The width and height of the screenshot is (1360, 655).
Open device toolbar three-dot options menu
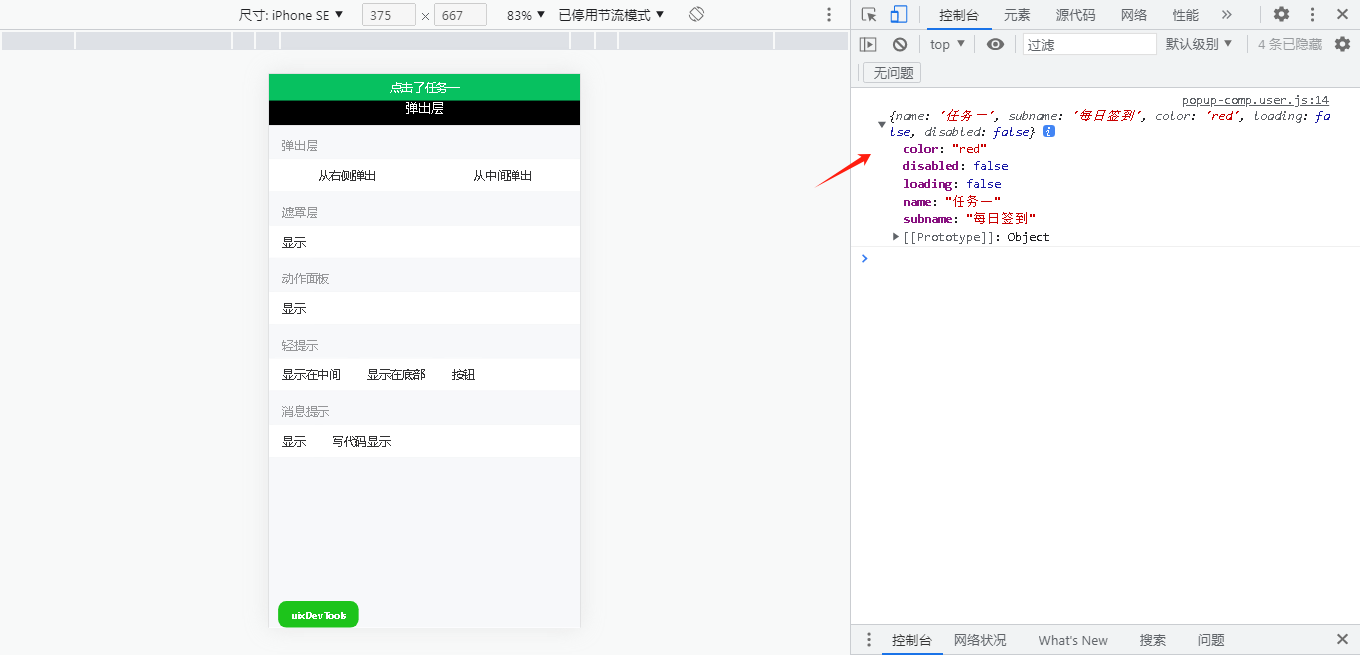pyautogui.click(x=829, y=14)
